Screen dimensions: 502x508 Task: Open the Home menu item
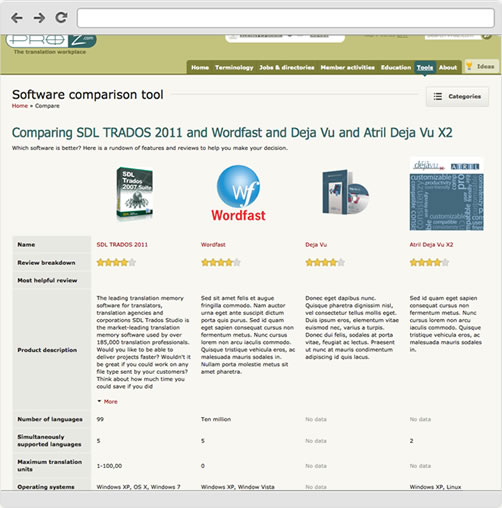click(x=200, y=67)
